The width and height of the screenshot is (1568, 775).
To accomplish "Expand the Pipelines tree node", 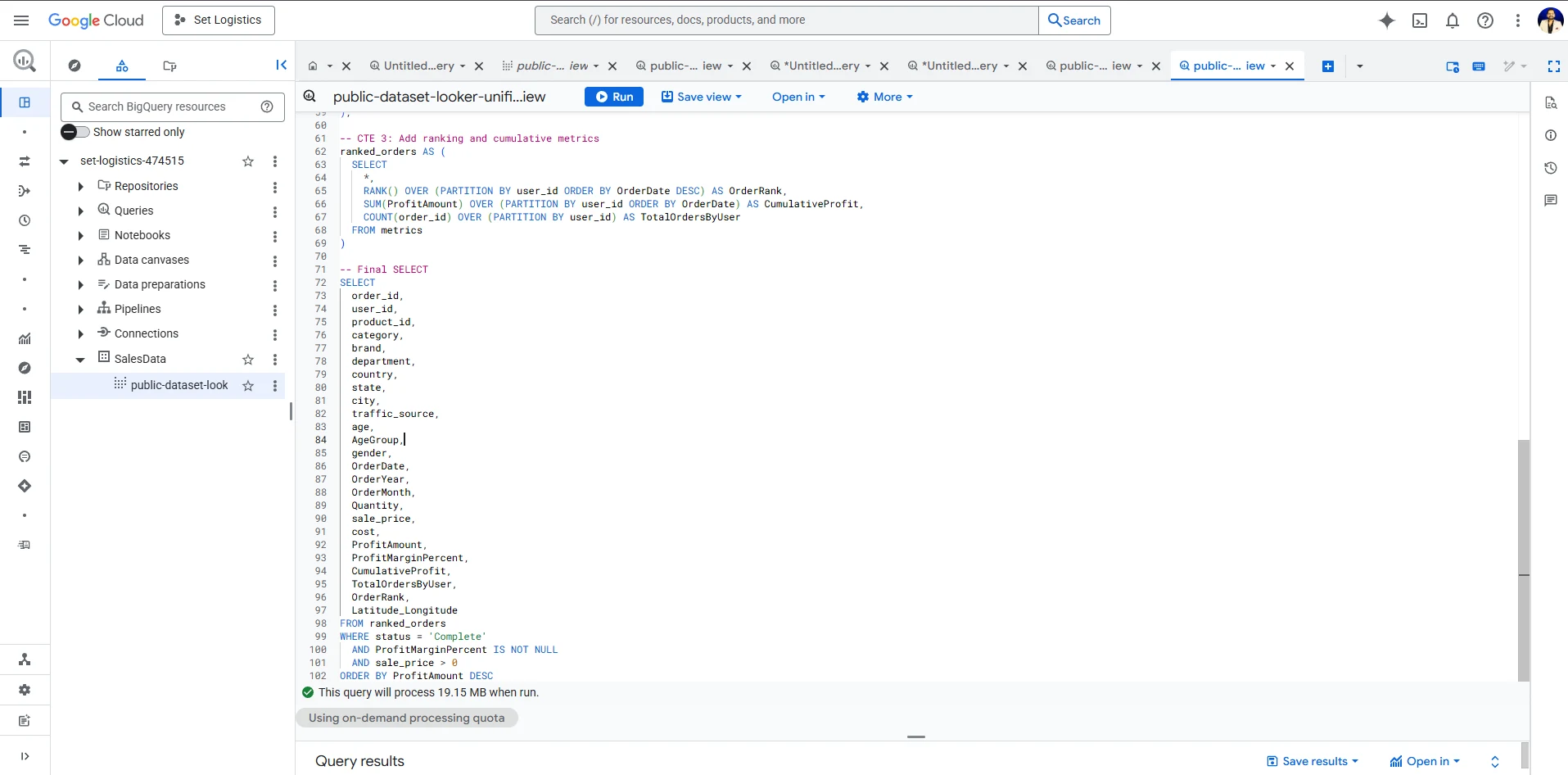I will click(80, 310).
